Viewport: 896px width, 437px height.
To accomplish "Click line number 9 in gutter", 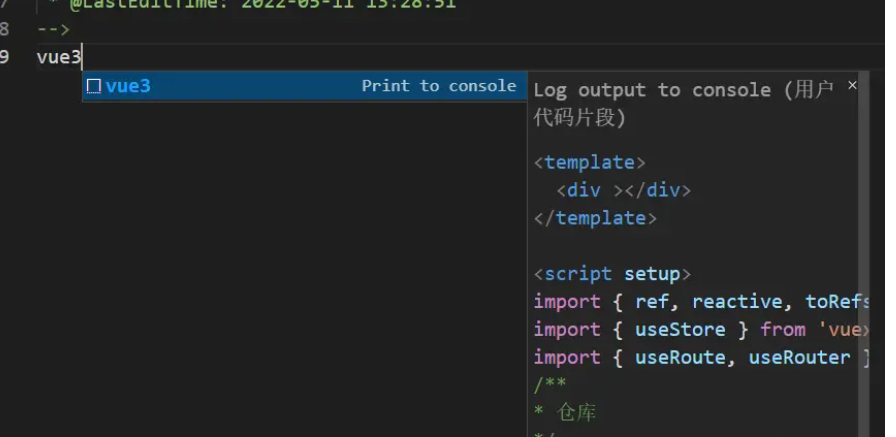I will pos(5,57).
